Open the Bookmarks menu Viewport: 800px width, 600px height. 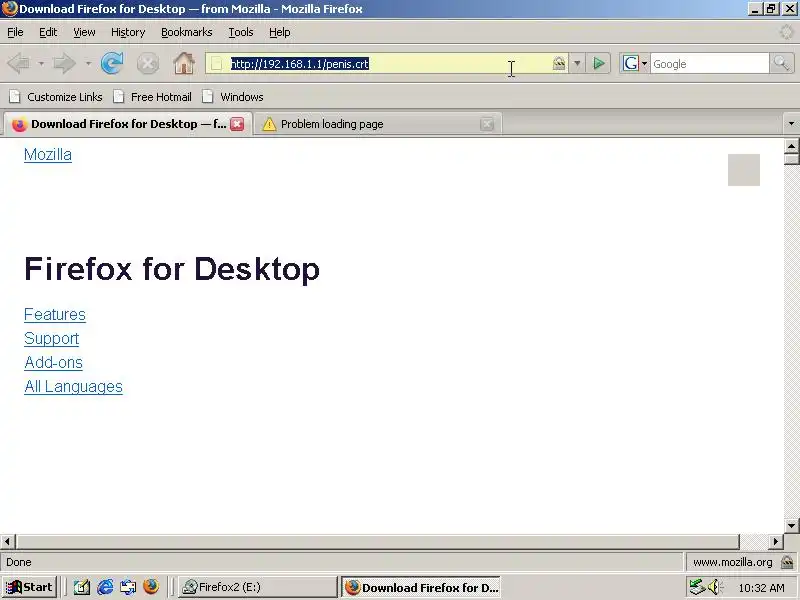[187, 32]
